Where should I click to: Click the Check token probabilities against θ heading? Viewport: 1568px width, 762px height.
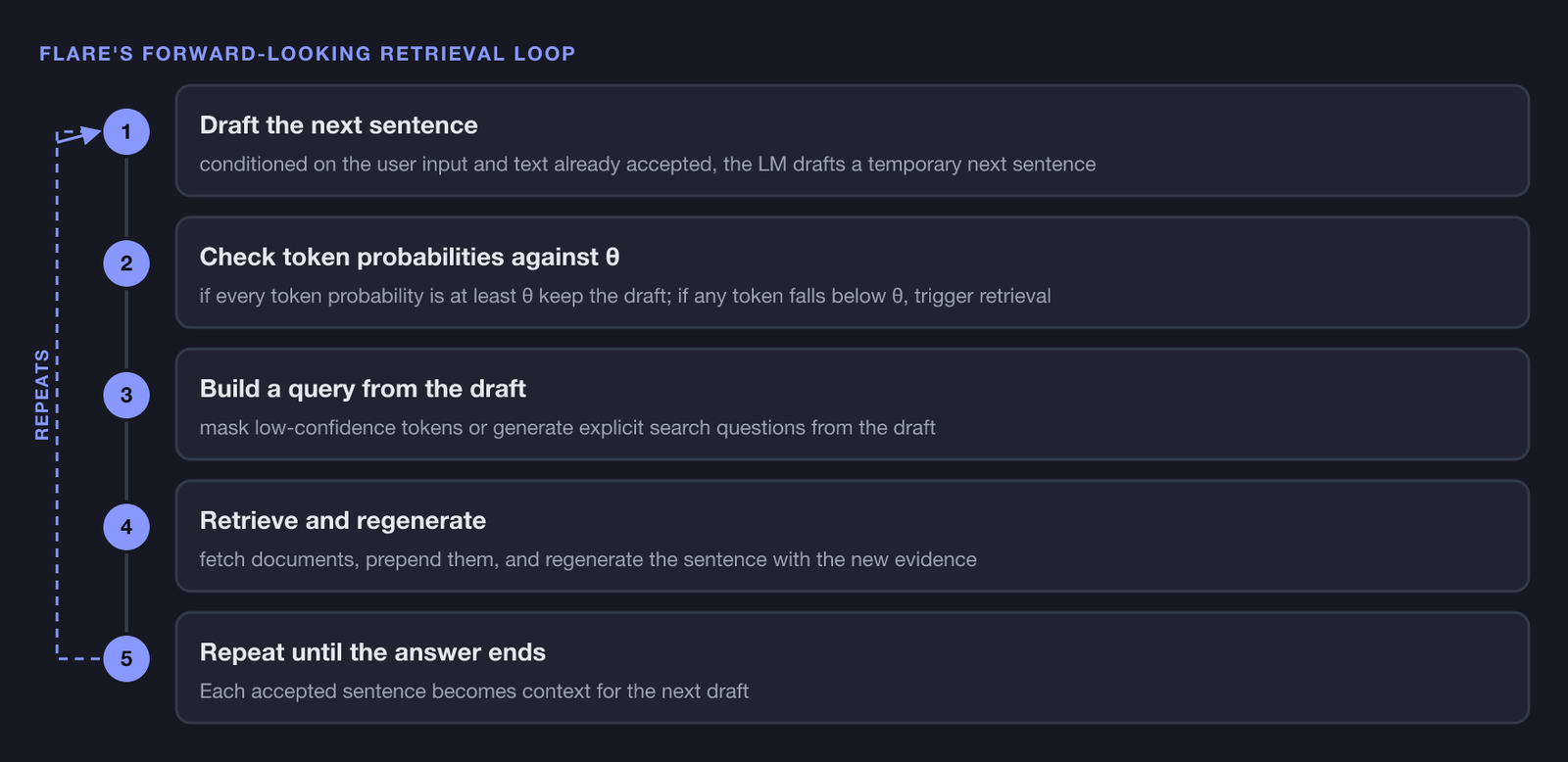pos(410,257)
